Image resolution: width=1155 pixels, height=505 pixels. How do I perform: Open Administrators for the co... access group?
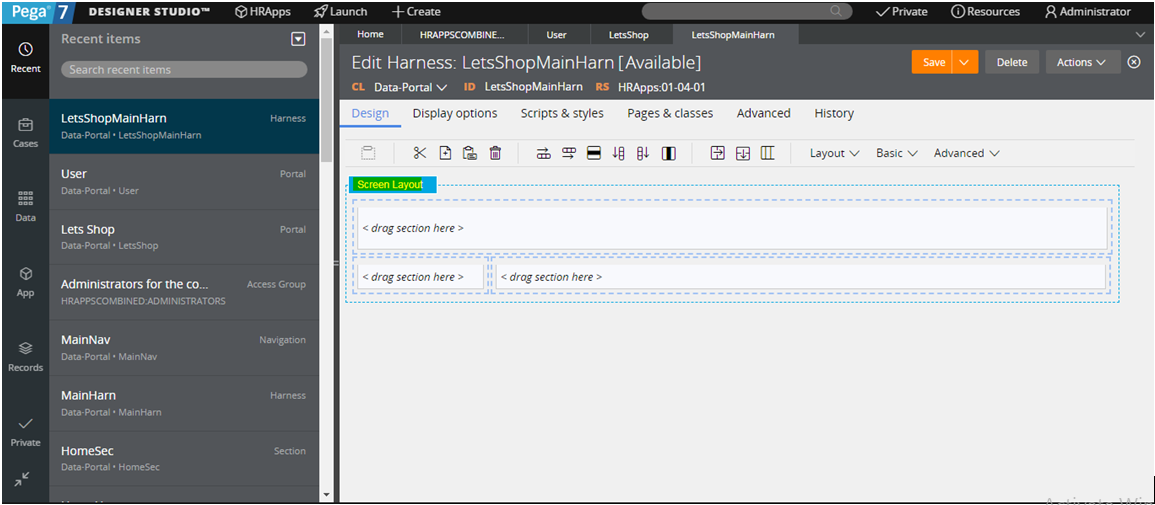(x=184, y=292)
